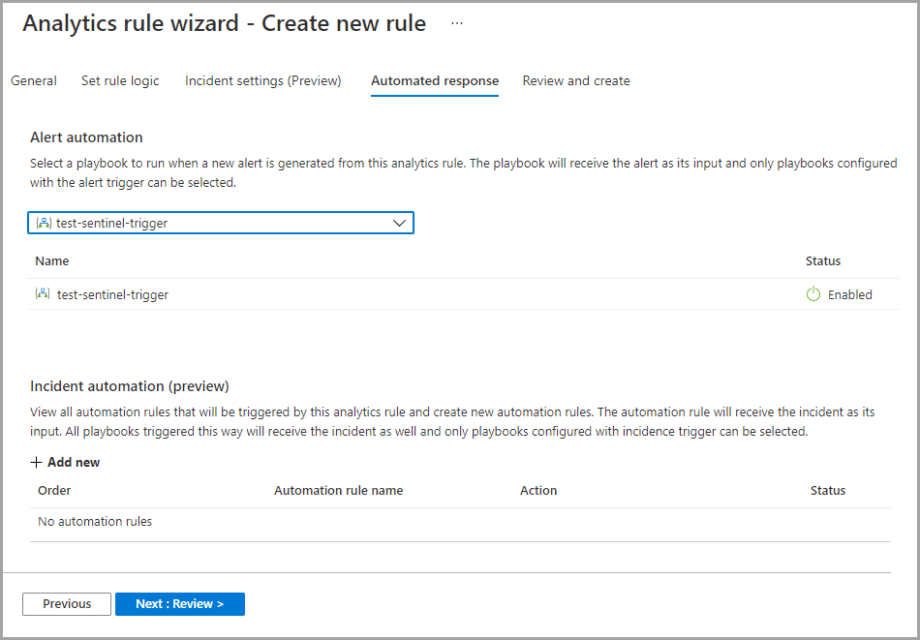Sort playbooks by the Name column header
Image resolution: width=920 pixels, height=640 pixels.
click(52, 261)
